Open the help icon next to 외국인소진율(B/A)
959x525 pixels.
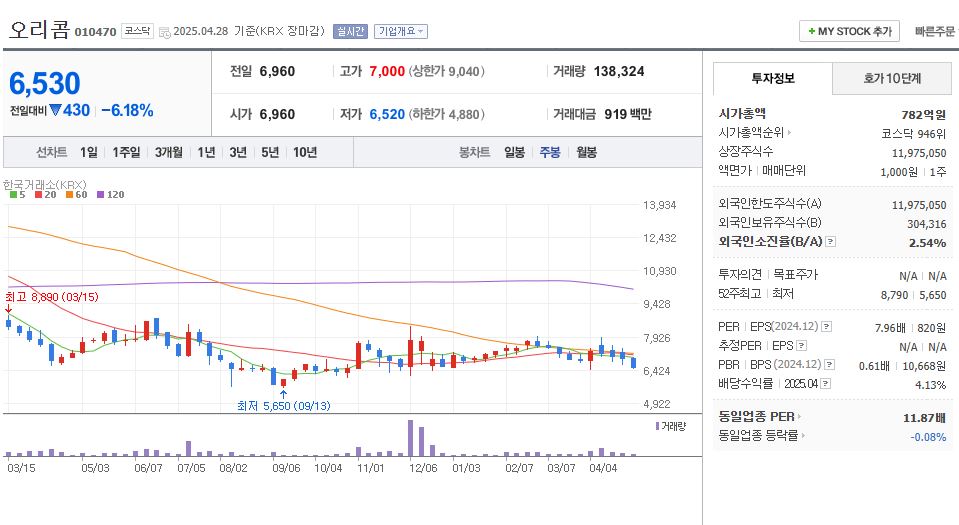[831, 242]
